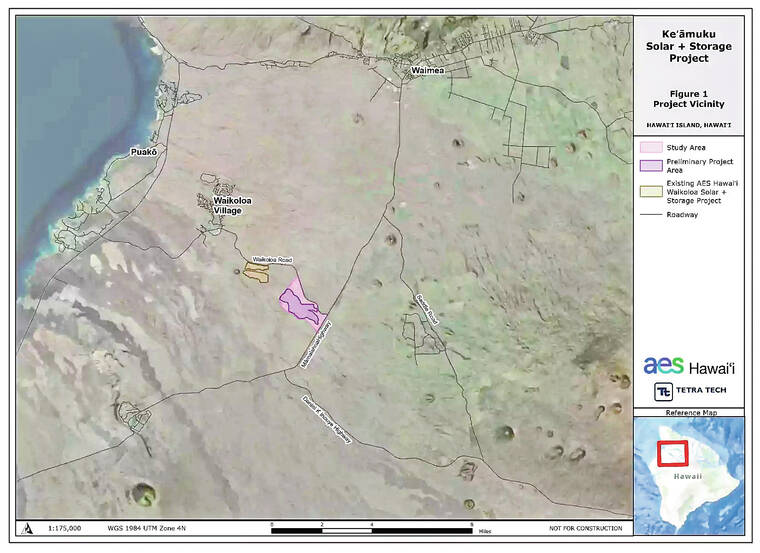This screenshot has width=760, height=553.
Task: Click the 1:175,000 scale text
Action: coord(59,528)
